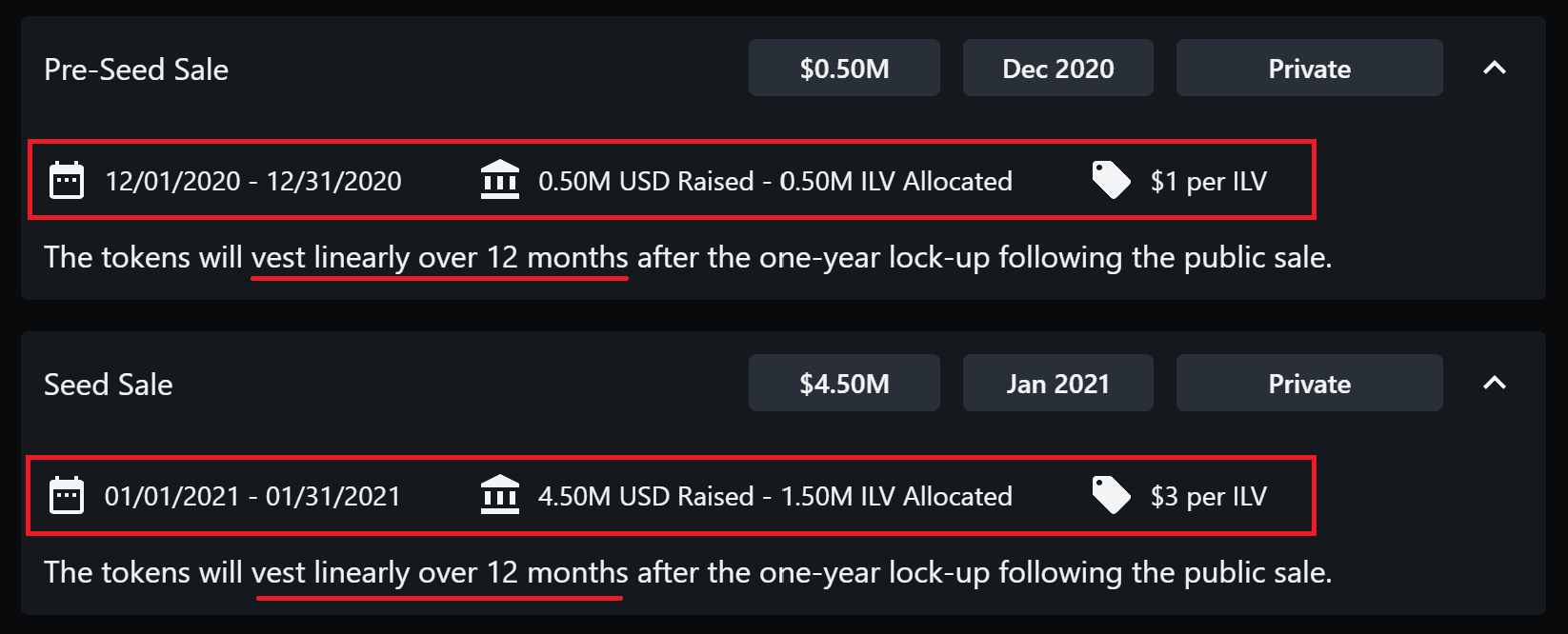Click the Private badge in Seed Sale row
This screenshot has height=634, width=1568.
coord(1309,383)
